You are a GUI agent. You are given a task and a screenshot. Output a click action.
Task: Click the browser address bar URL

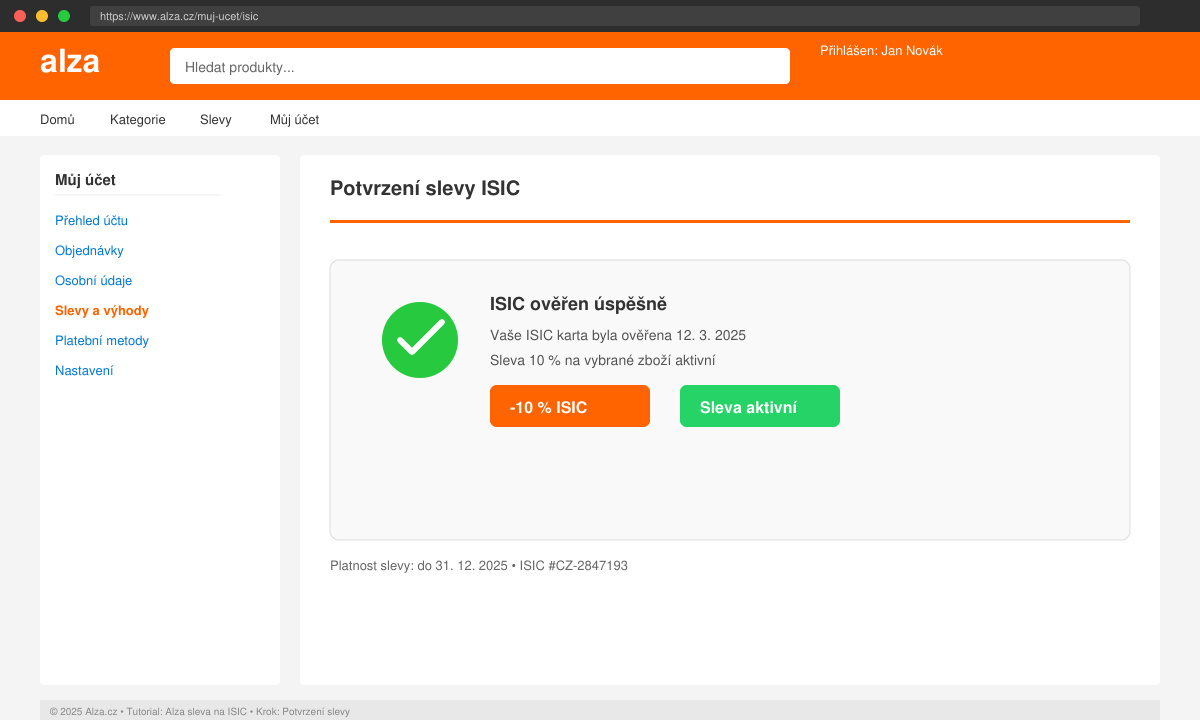point(615,16)
